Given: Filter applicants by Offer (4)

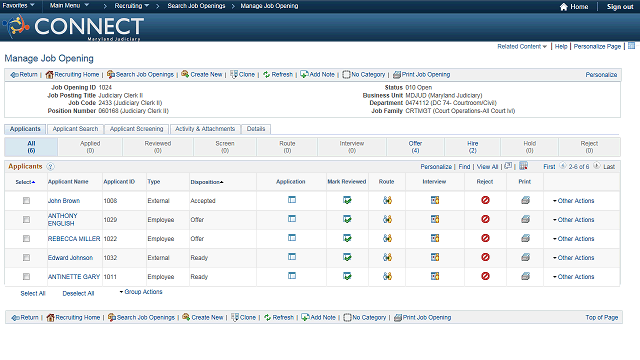Looking at the screenshot, I should [x=415, y=147].
